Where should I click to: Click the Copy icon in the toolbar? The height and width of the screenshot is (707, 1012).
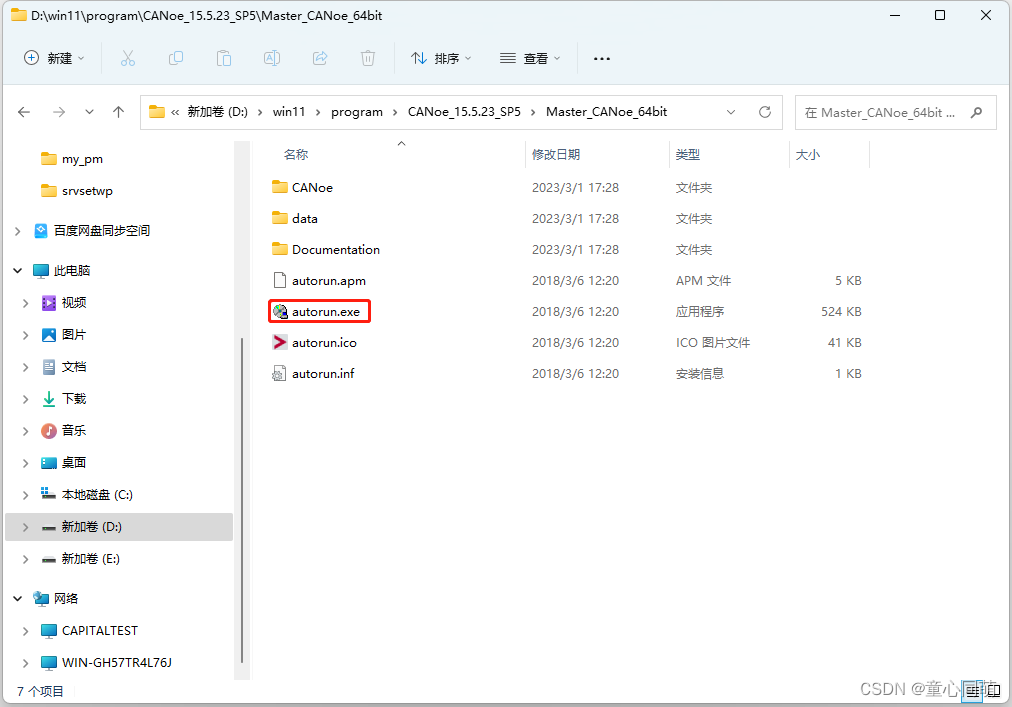pyautogui.click(x=176, y=58)
